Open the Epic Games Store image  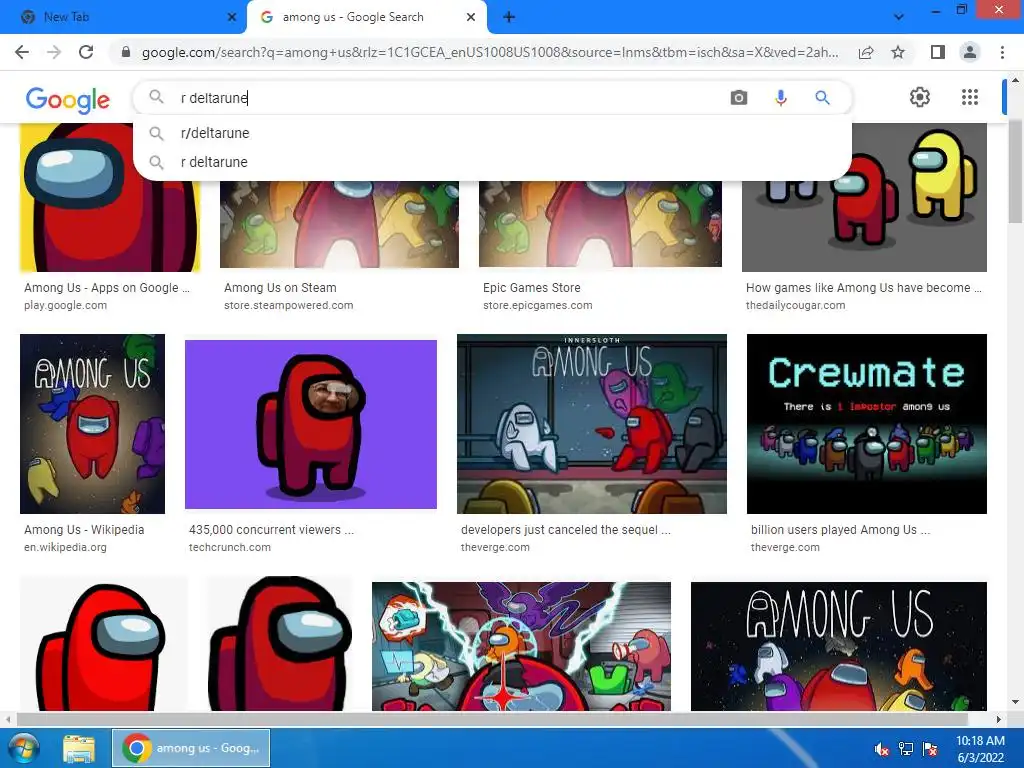(x=600, y=224)
